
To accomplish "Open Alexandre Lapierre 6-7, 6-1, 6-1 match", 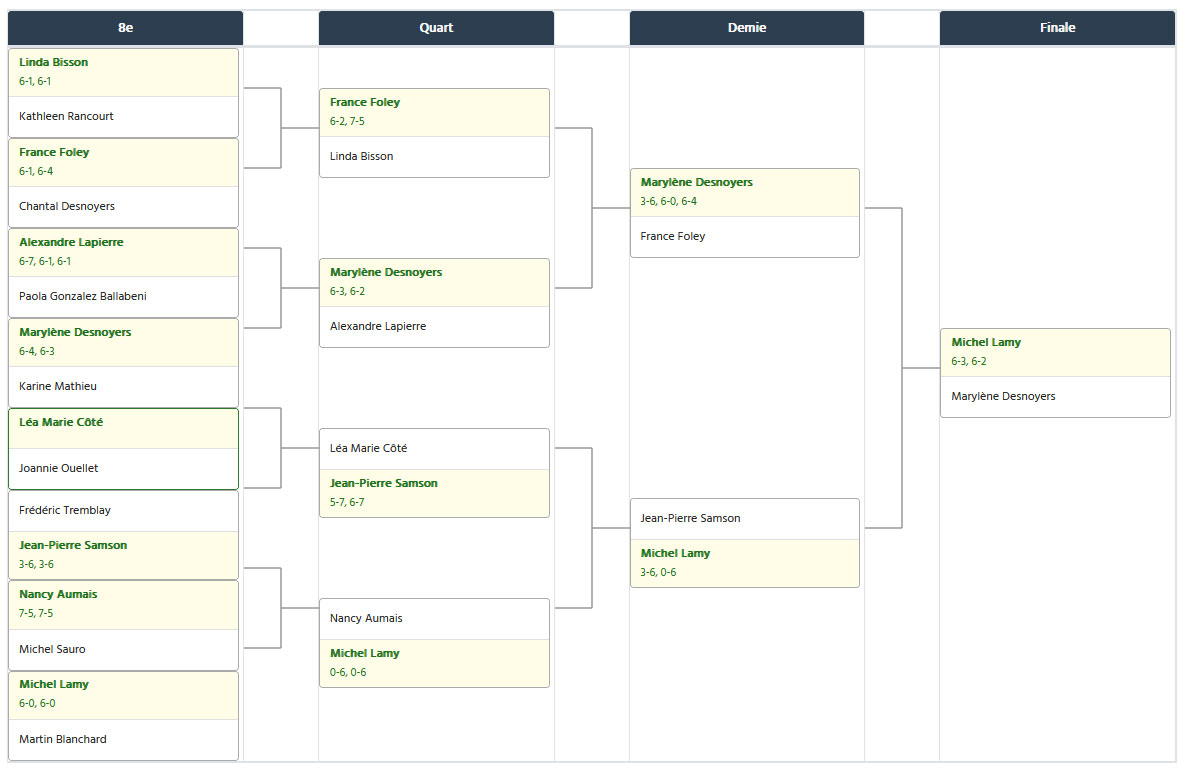I will (x=123, y=252).
